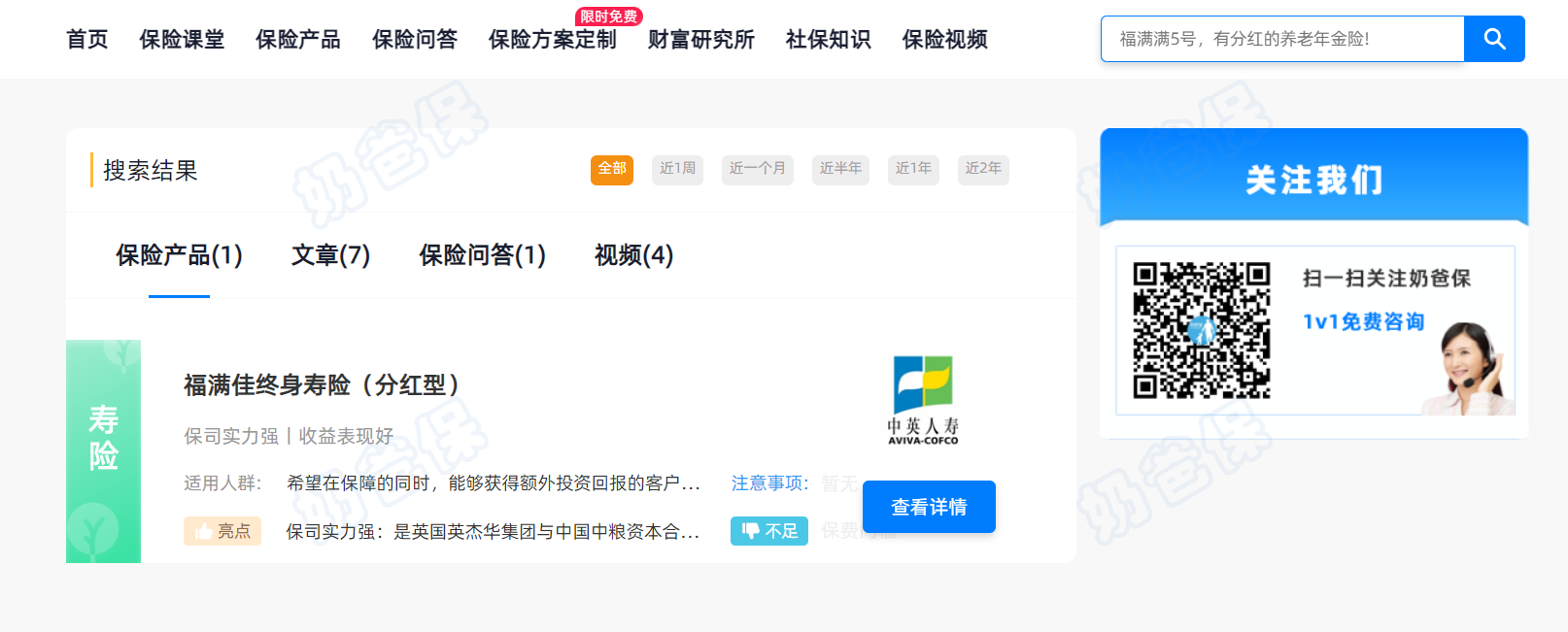
Task: Click into the search input field
Action: 1281,39
